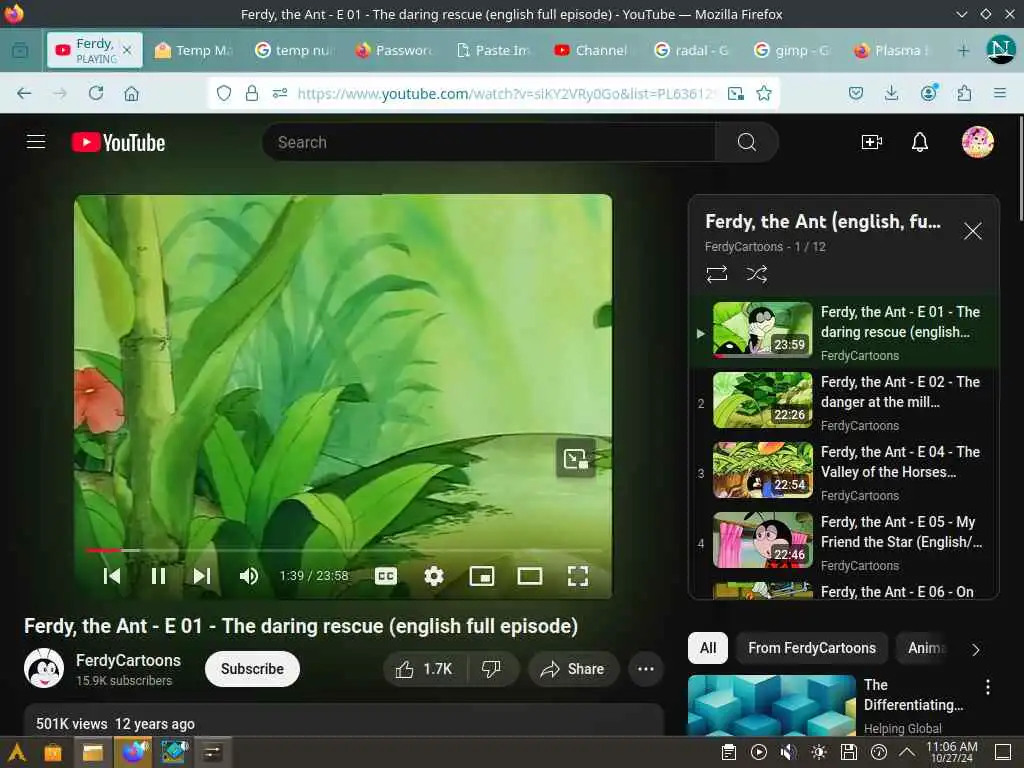Enable miniplayer mode
Viewport: 1024px width, 768px height.
click(x=482, y=575)
